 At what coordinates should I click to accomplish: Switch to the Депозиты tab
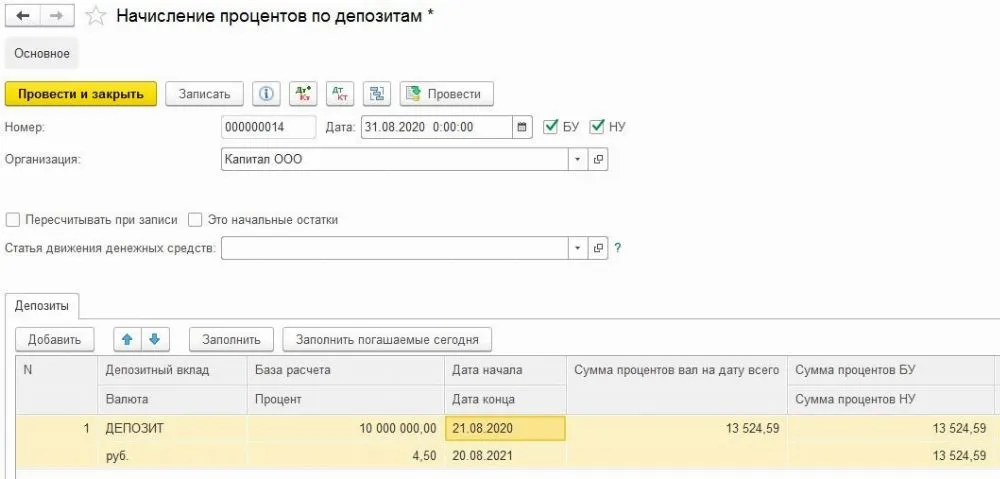(x=42, y=305)
